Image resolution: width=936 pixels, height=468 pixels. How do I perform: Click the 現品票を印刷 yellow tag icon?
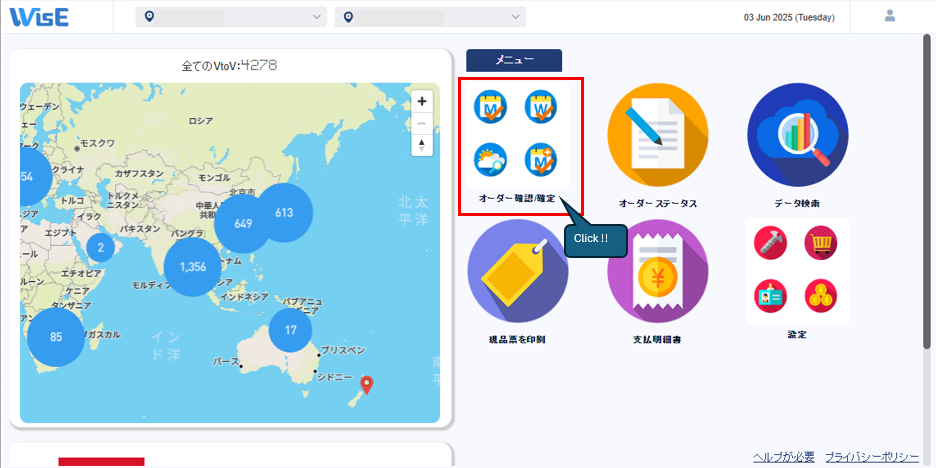[x=517, y=270]
